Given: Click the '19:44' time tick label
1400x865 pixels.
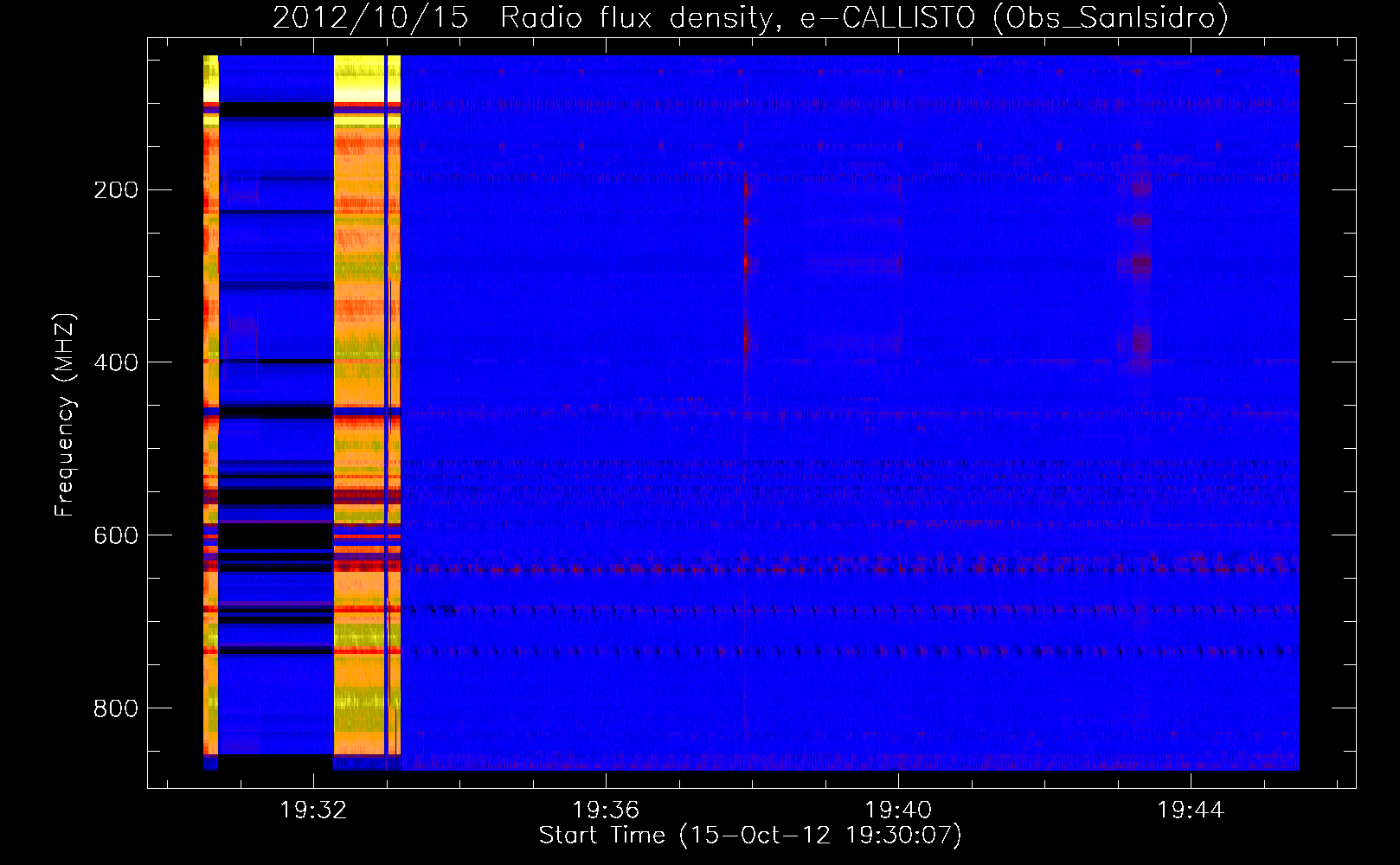Looking at the screenshot, I should 1191,810.
